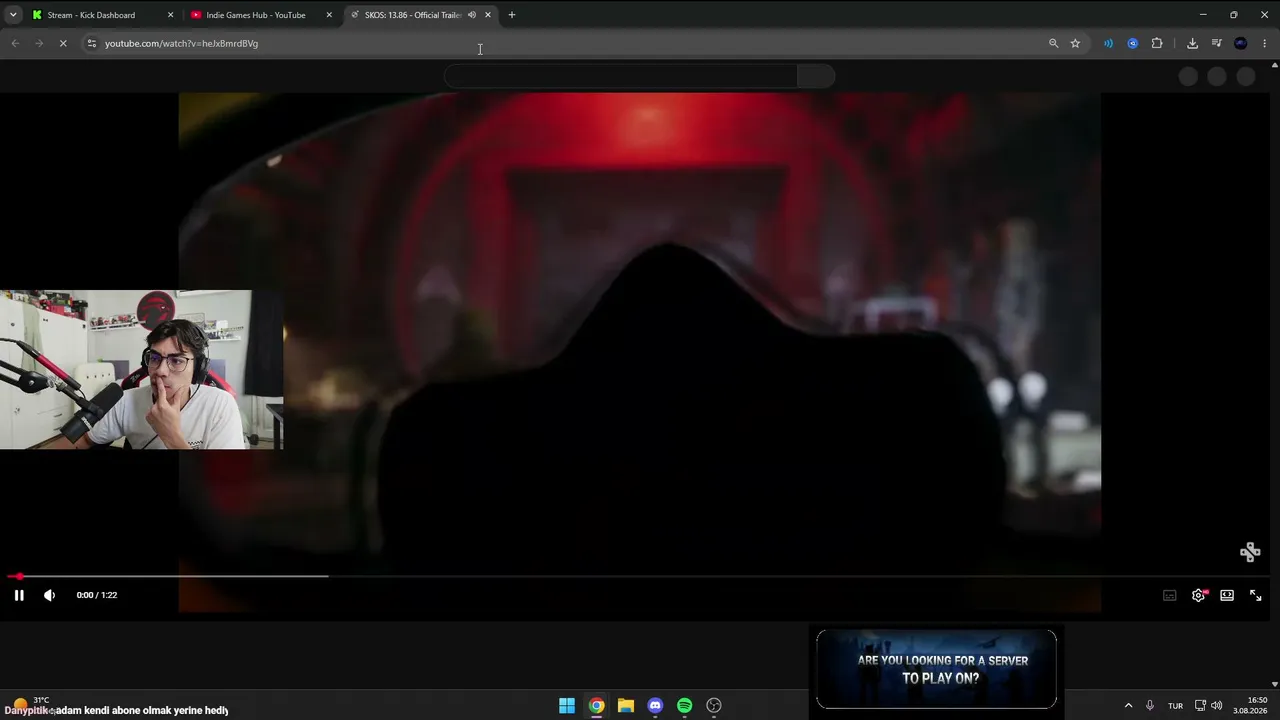Open the network status tray icon

pos(1200,706)
